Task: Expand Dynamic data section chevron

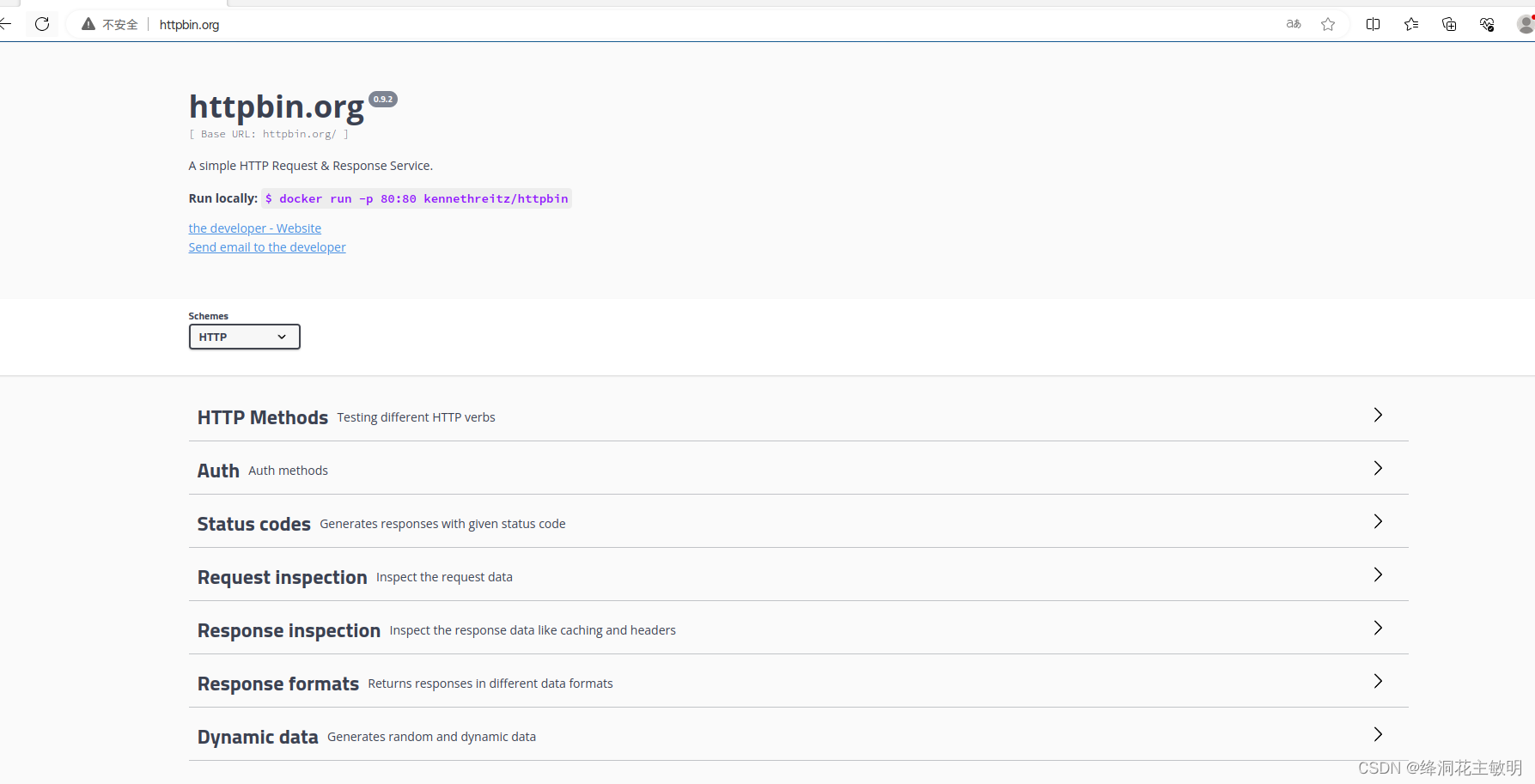Action: pos(1378,734)
